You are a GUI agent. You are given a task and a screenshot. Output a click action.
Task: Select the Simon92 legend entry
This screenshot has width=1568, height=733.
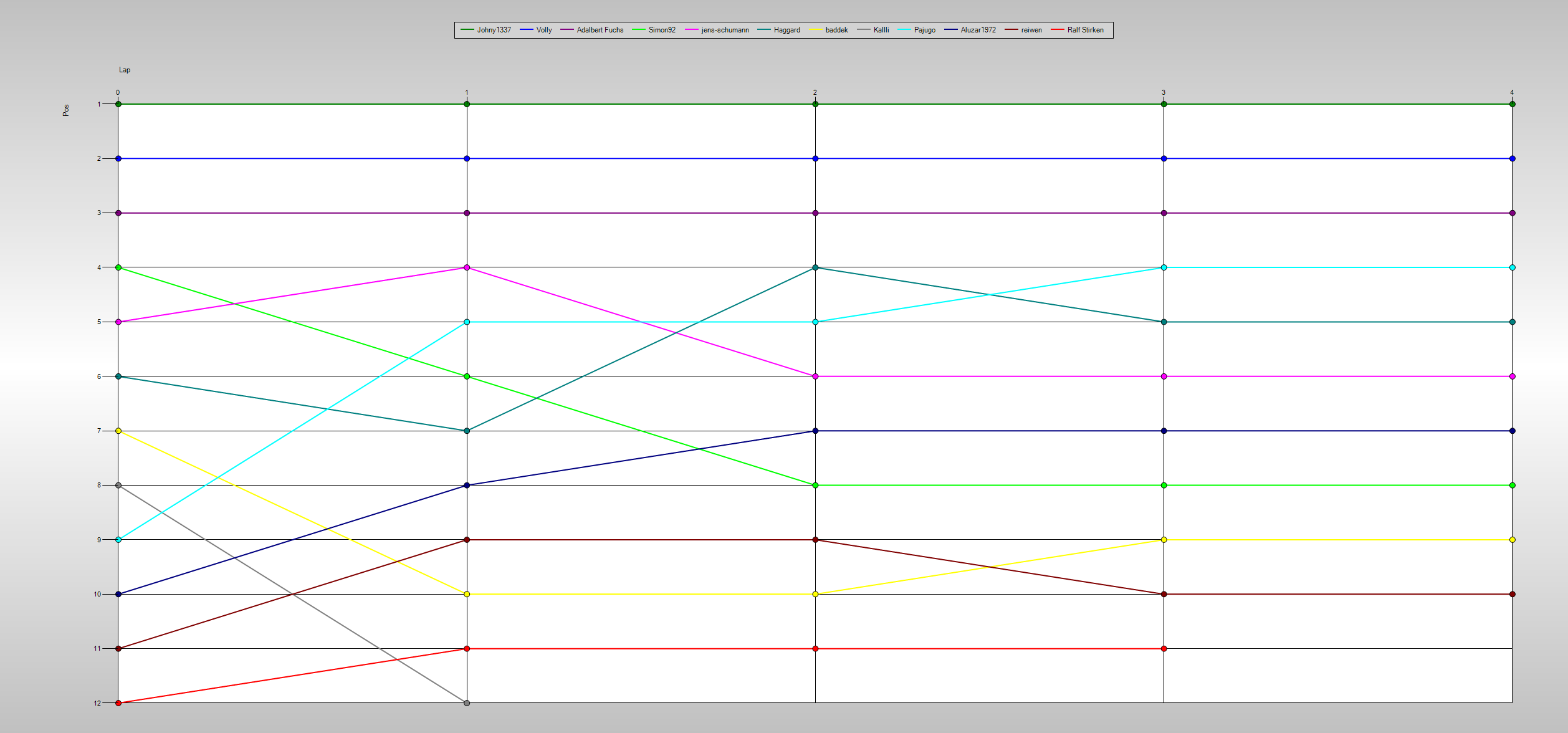point(654,30)
